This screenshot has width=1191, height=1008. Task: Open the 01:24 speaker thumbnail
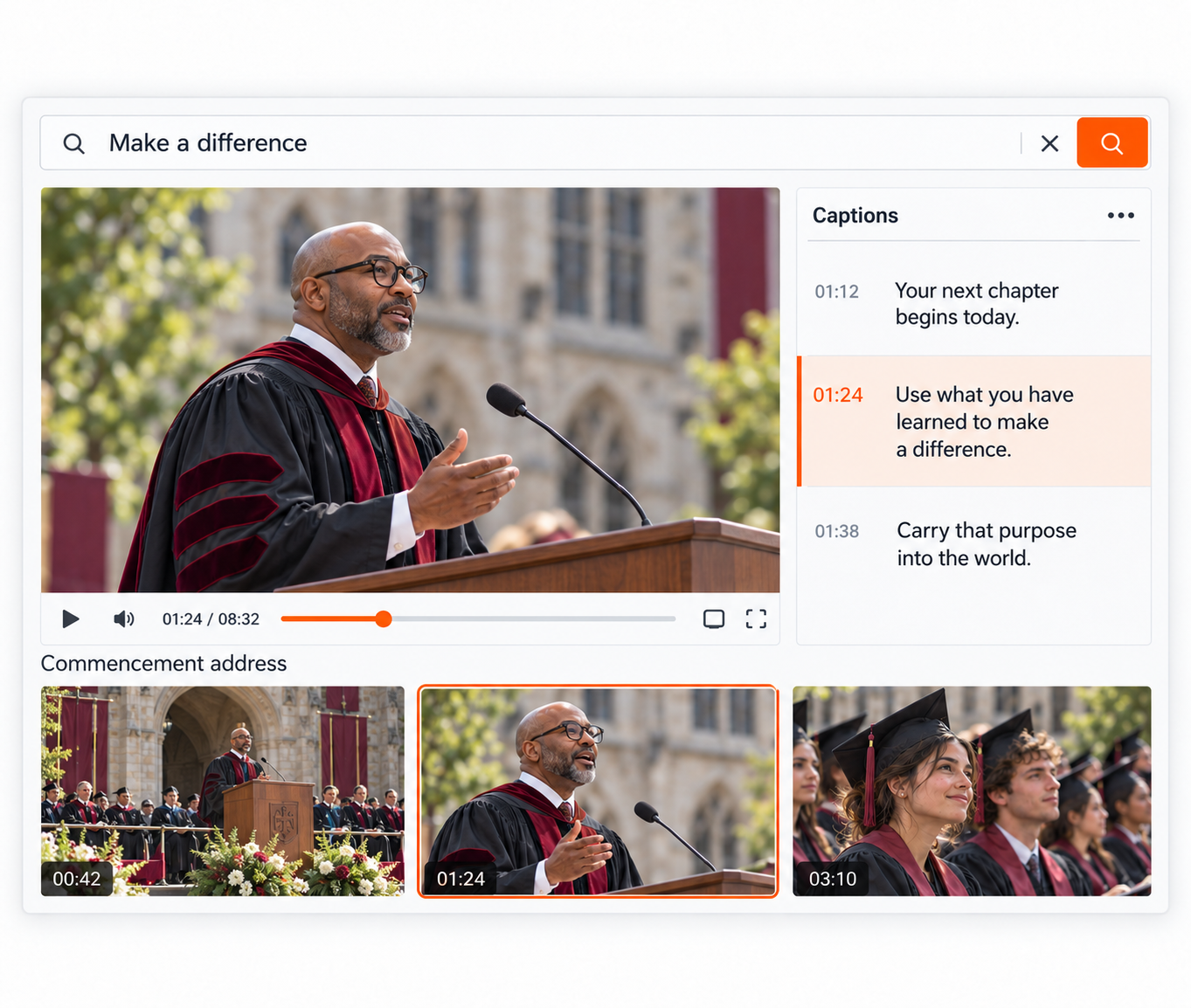coord(598,791)
